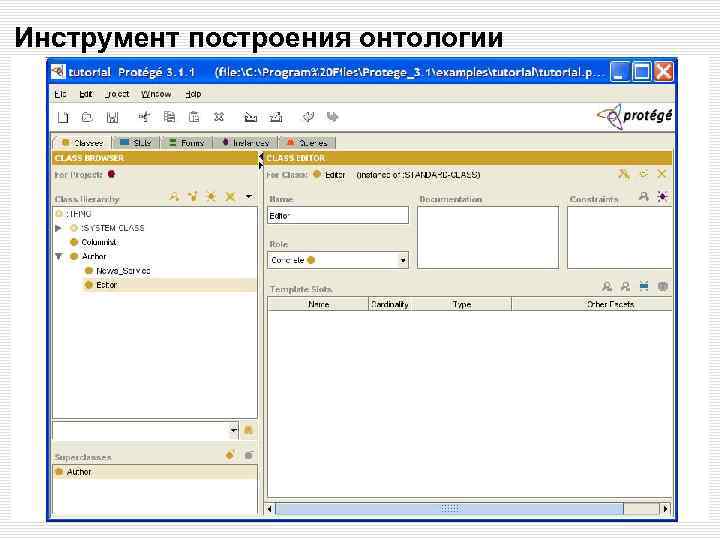Viewport: 720px width, 540px height.
Task: Click the search class icon beside the search box
Action: pos(248,430)
